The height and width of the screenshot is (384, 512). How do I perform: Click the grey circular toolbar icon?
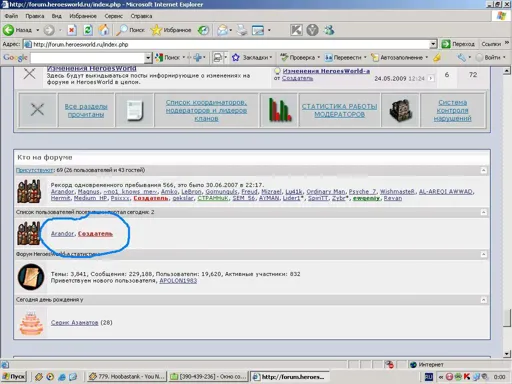(x=312, y=30)
